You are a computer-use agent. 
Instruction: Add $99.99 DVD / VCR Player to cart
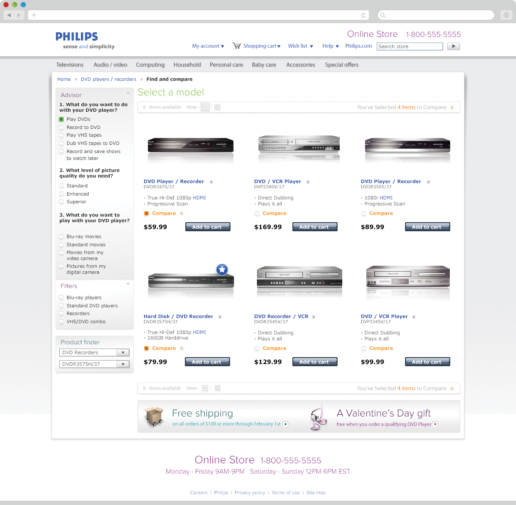427,362
